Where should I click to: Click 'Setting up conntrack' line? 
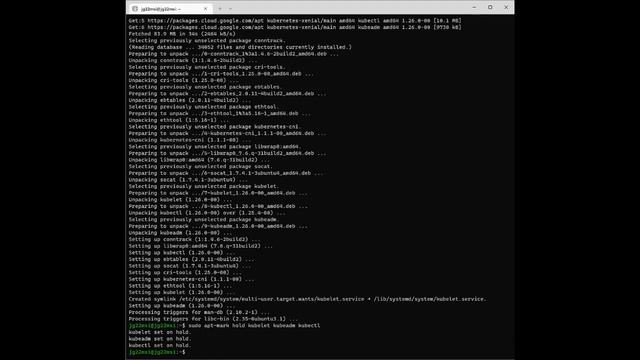pos(194,239)
